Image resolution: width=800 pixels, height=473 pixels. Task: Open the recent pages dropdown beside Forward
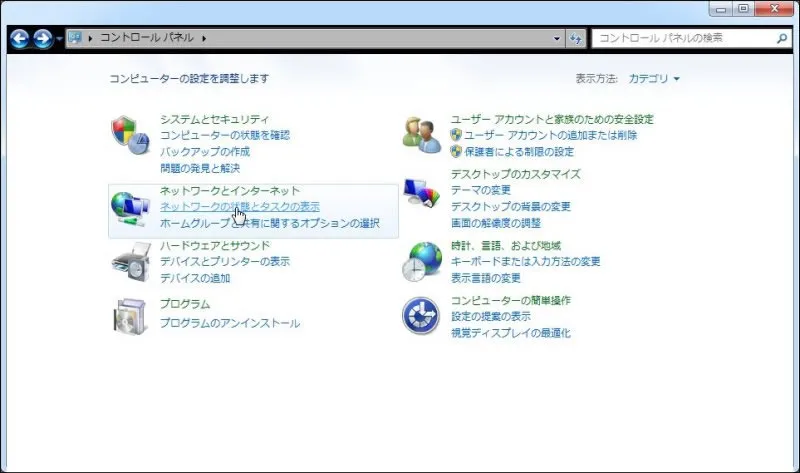tap(60, 39)
